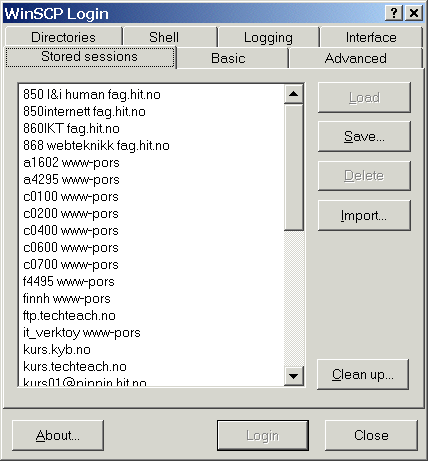Select session 'finnh www-pors'
Image resolution: width=428 pixels, height=461 pixels.
tap(151, 298)
